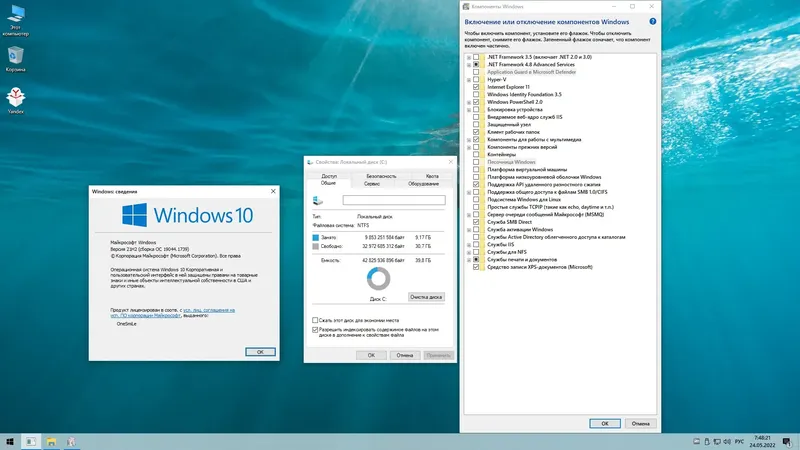Open the notification center icon in tray

click(x=787, y=442)
